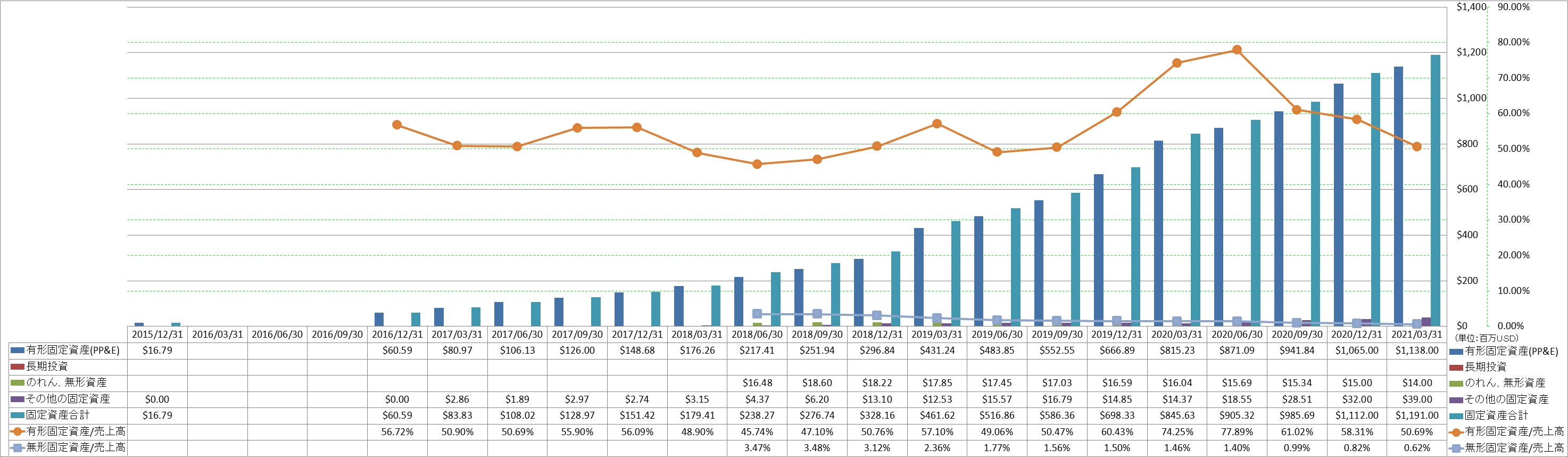Image resolution: width=1568 pixels, height=457 pixels.
Task: Click the PP&E cell showing $871.09
Action: coord(1237,351)
